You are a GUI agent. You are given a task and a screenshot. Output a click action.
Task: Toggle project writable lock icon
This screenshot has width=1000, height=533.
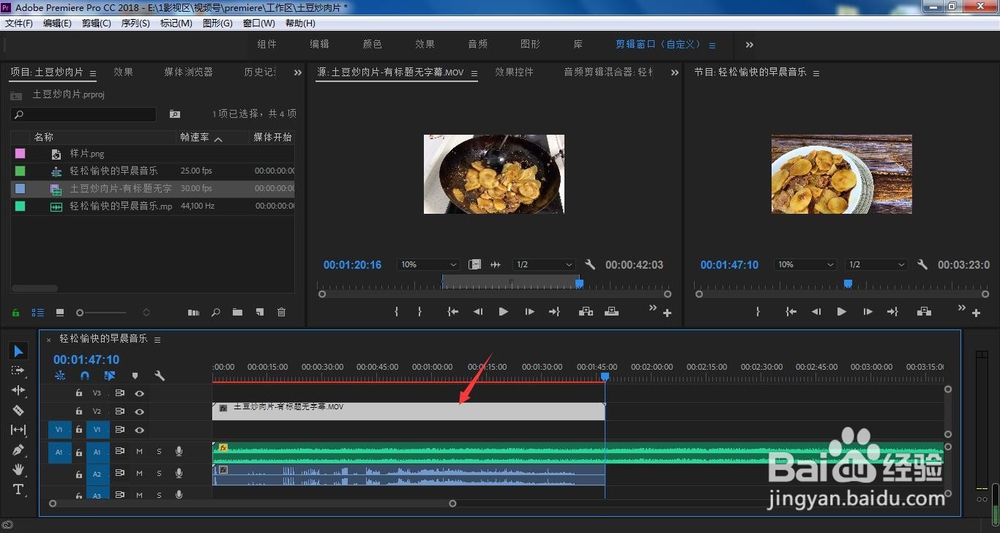click(16, 312)
